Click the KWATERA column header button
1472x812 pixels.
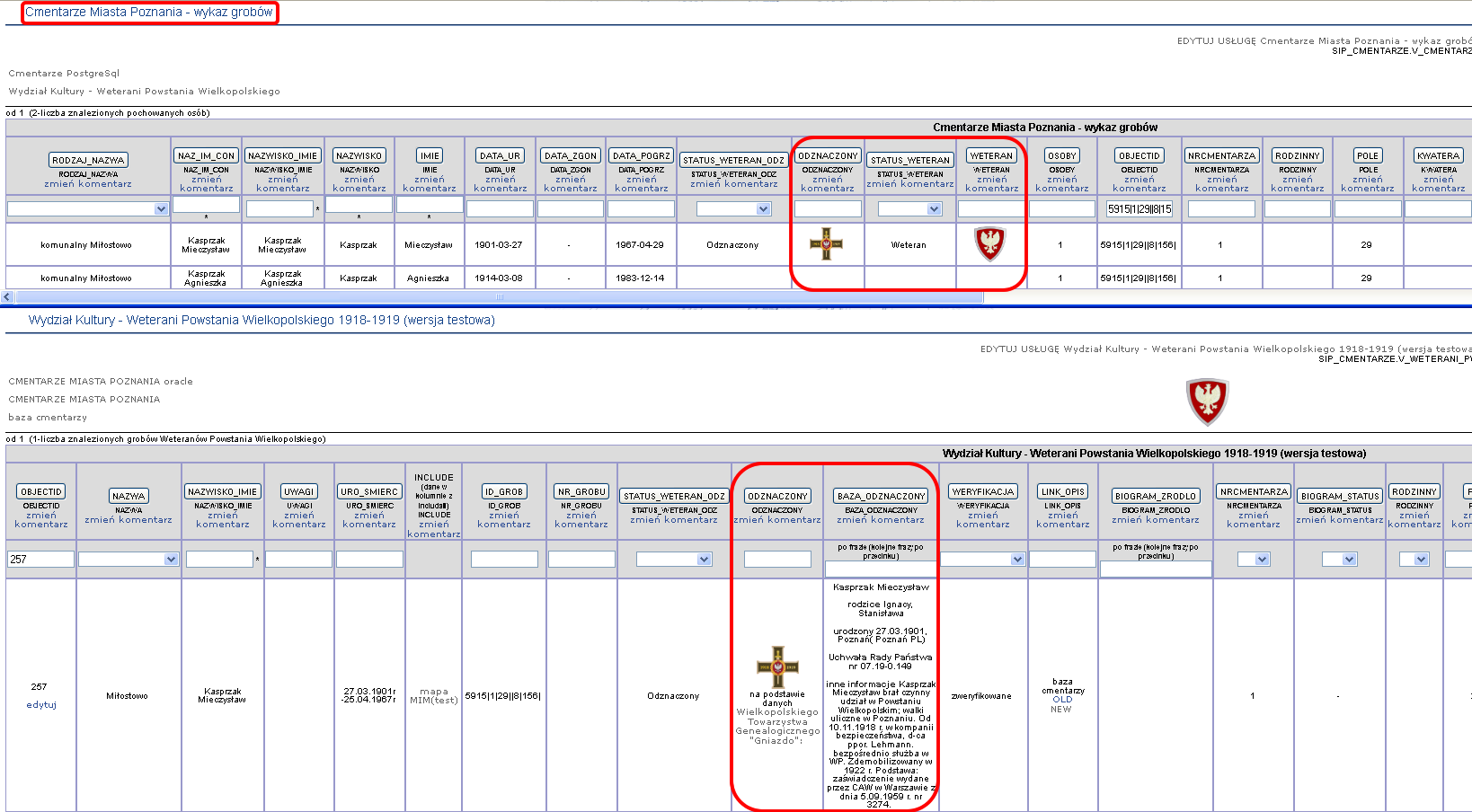(1437, 155)
